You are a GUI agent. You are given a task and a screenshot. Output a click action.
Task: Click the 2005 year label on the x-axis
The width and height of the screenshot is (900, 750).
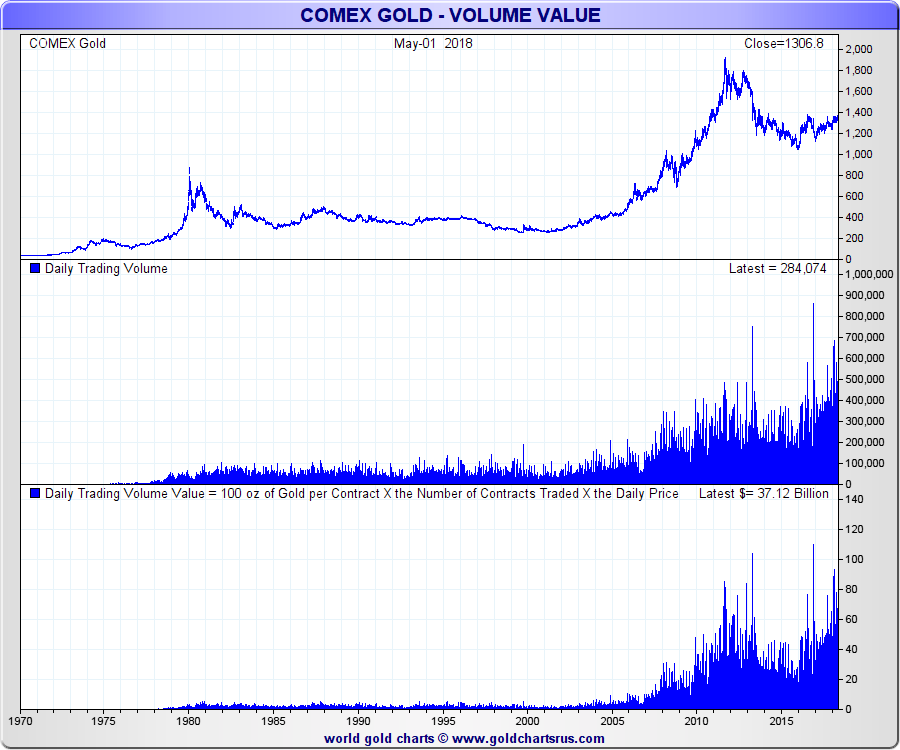[612, 721]
